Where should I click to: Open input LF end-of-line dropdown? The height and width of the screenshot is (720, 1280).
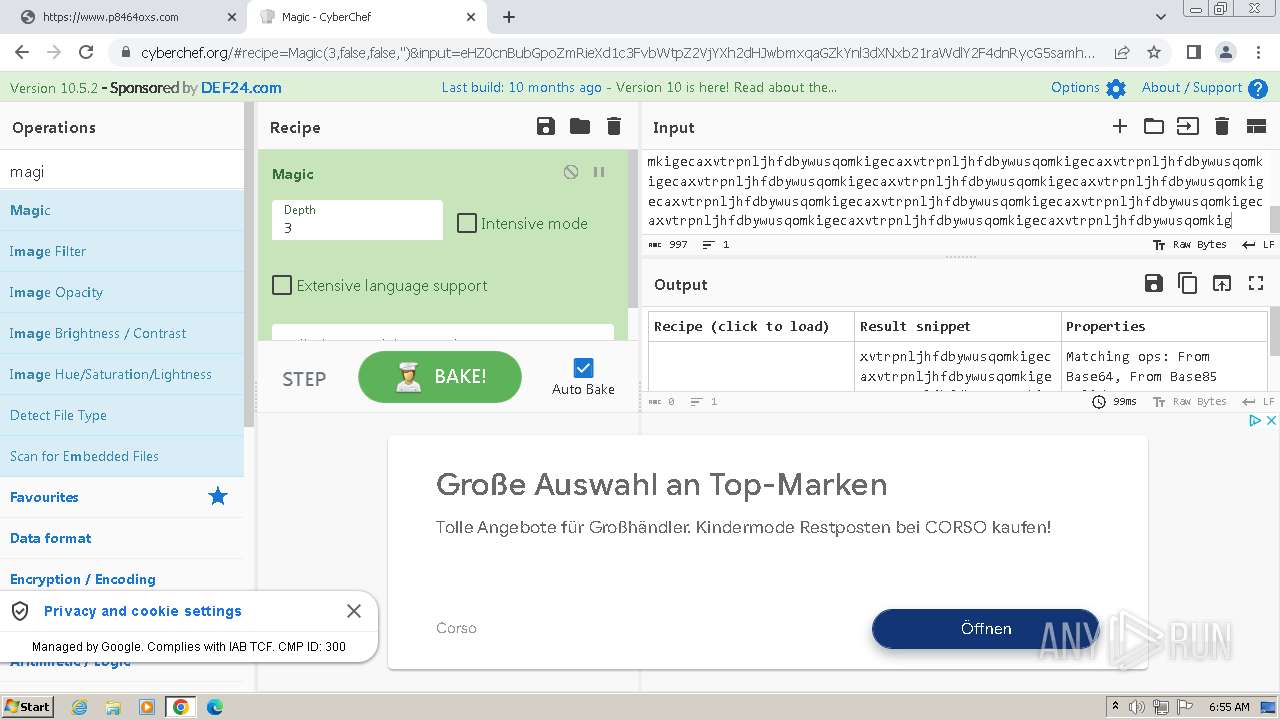(x=1258, y=244)
